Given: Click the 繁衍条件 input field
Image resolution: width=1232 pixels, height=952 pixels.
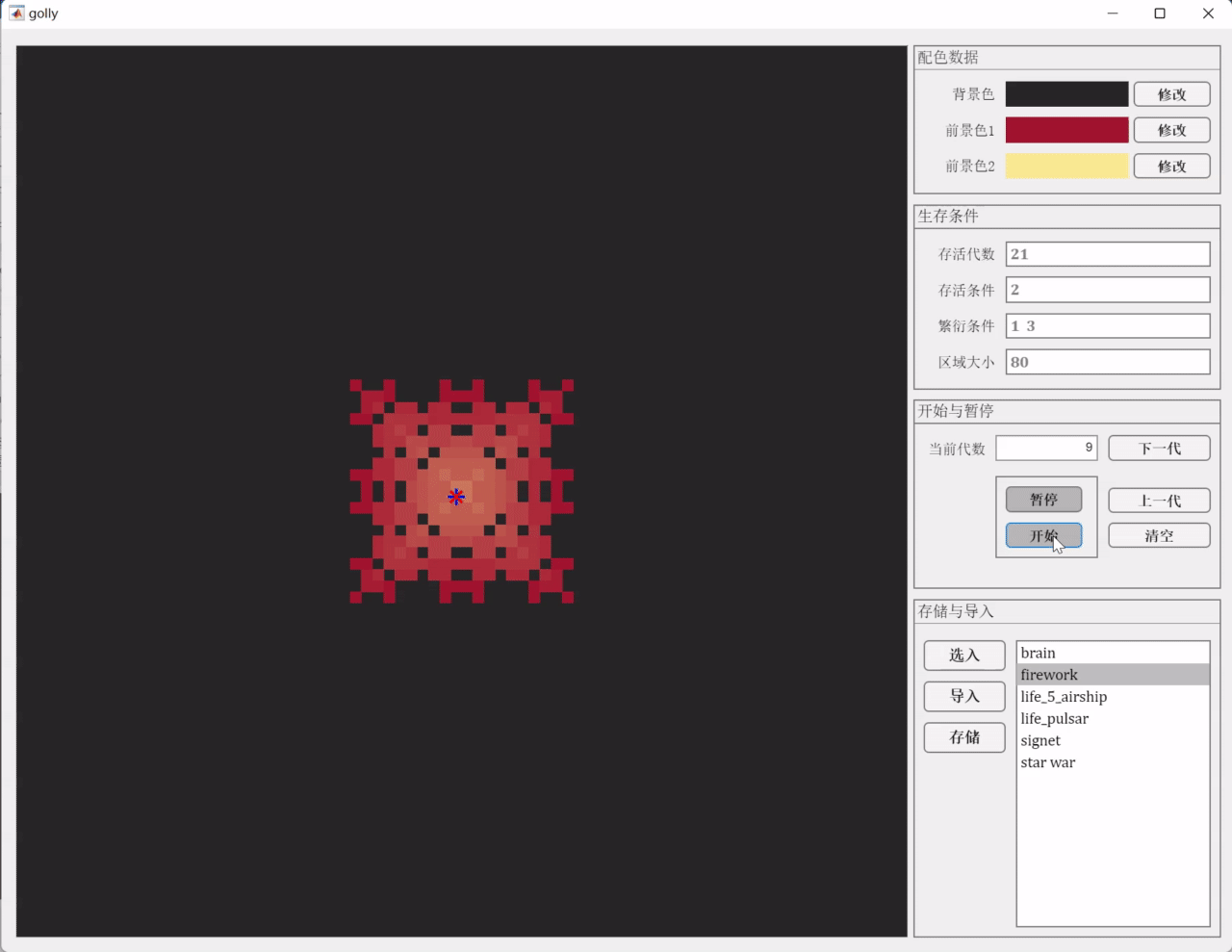Looking at the screenshot, I should (1108, 326).
